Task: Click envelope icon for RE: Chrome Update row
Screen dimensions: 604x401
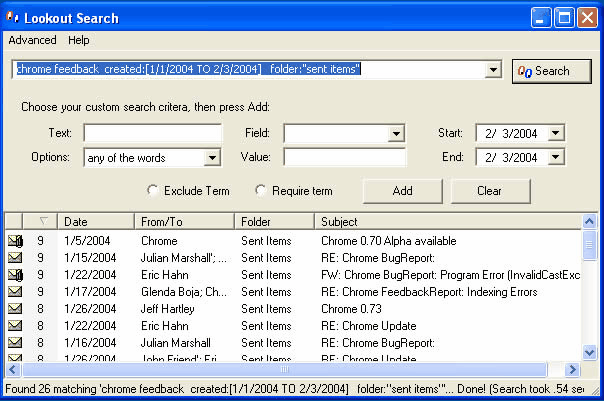Action: (x=15, y=325)
